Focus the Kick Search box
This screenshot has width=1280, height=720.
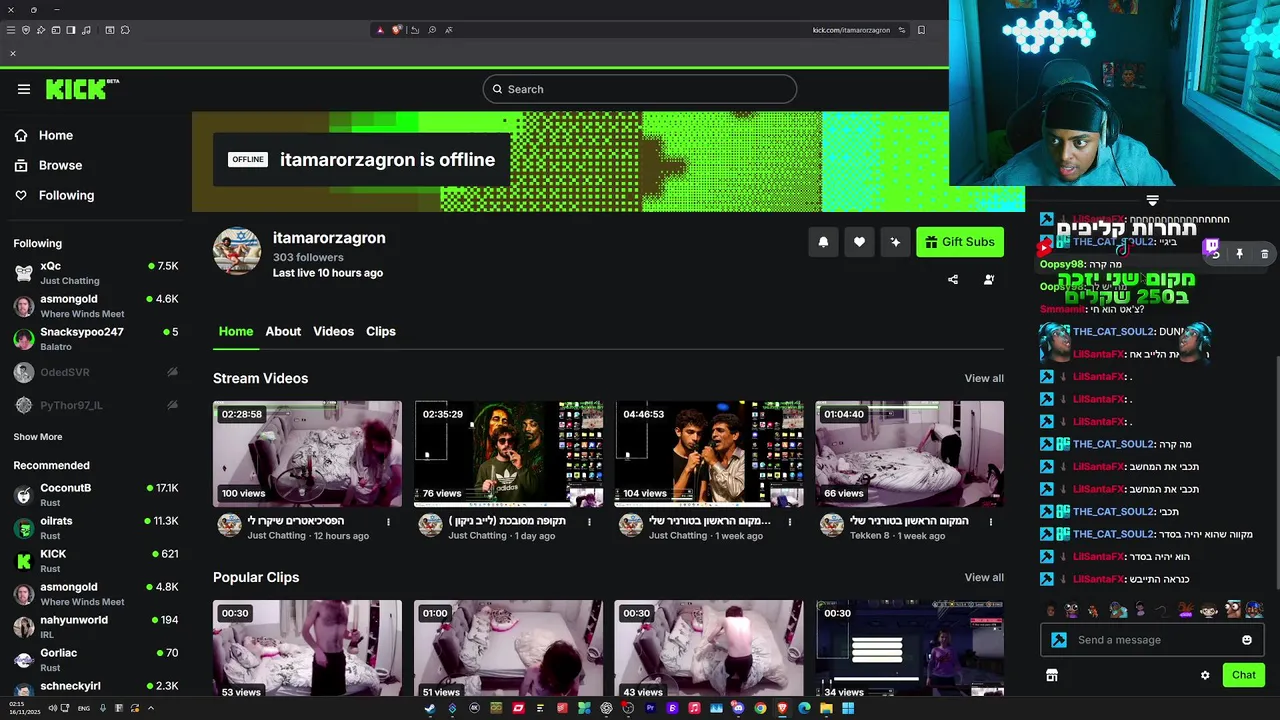click(x=640, y=89)
